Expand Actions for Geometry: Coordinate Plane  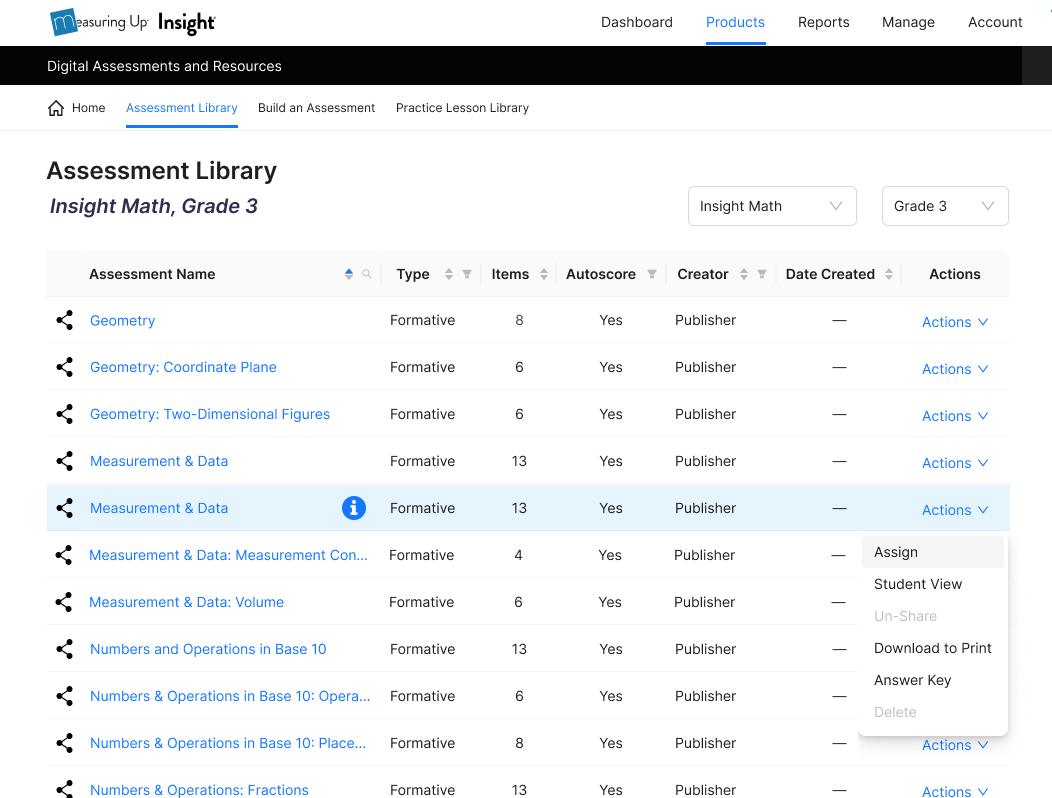tap(955, 369)
